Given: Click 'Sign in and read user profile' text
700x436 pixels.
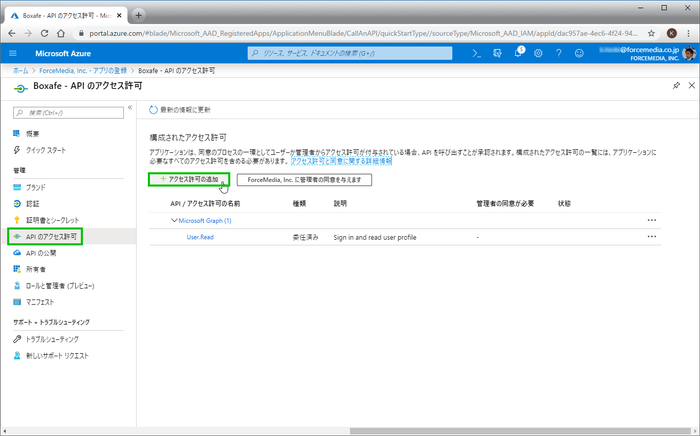Looking at the screenshot, I should click(375, 237).
